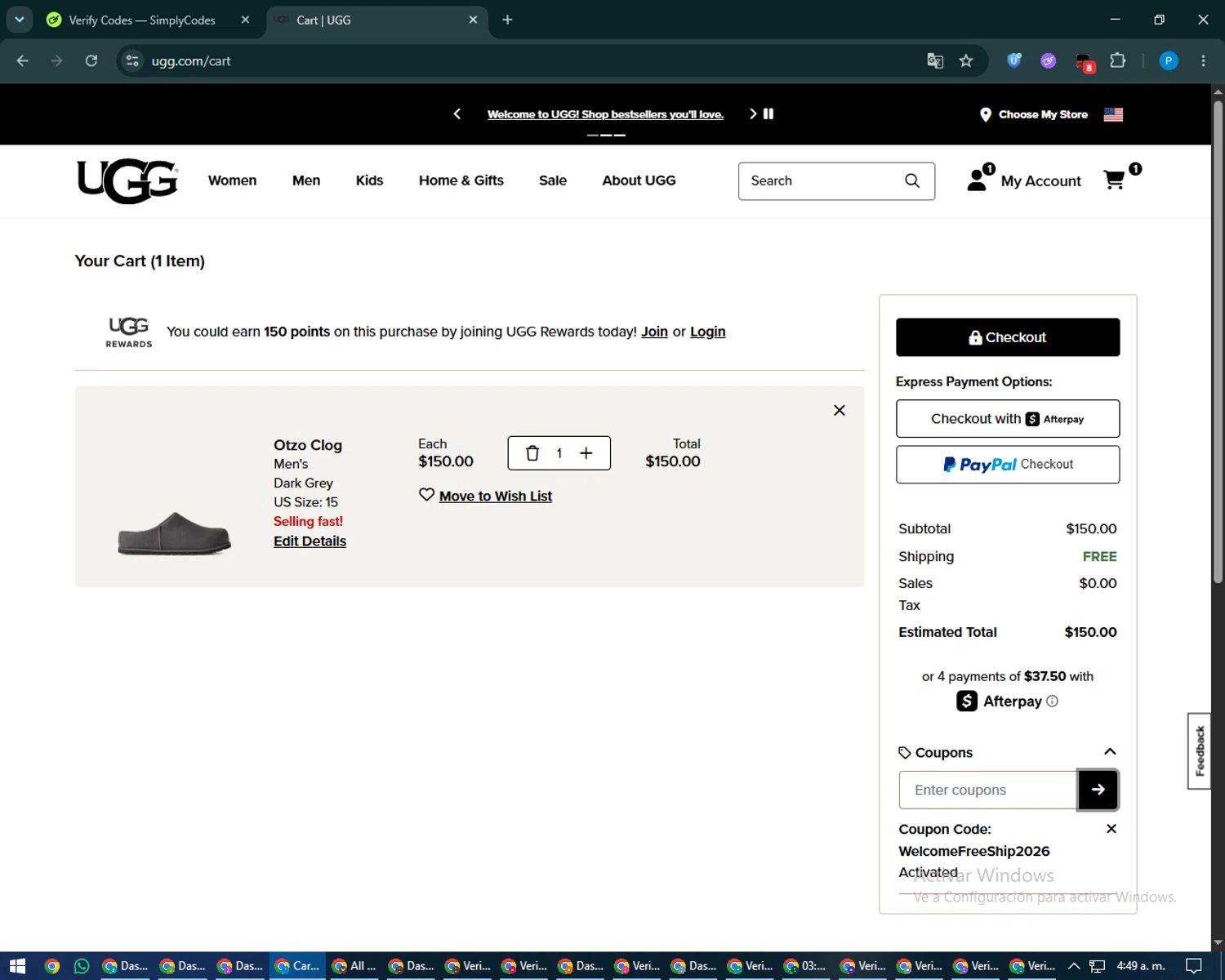
Task: Go back to the previous page
Action: click(x=23, y=60)
